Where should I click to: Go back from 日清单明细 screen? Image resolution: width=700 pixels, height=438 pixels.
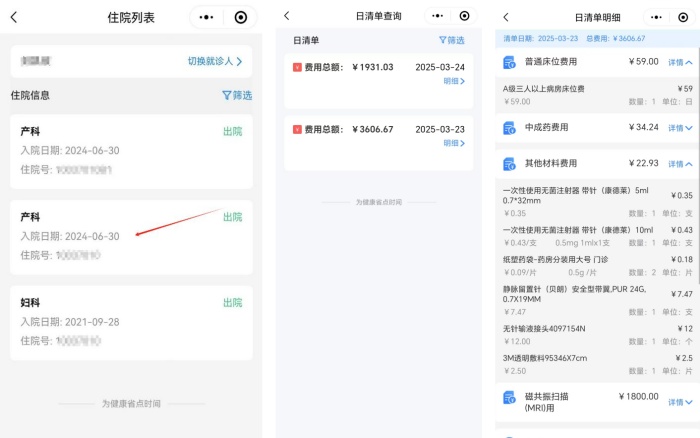(x=506, y=17)
